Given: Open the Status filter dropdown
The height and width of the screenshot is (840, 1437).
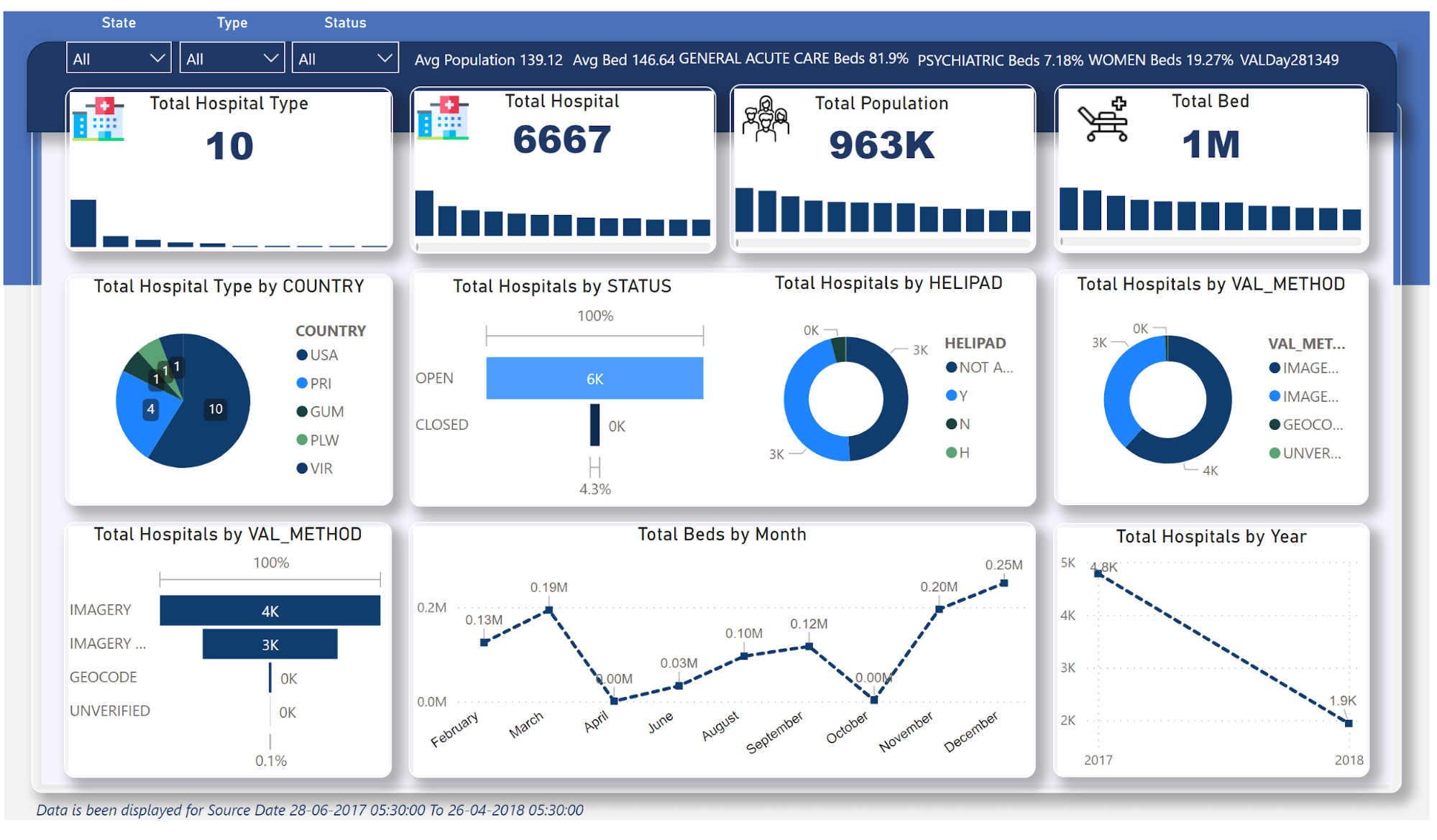Looking at the screenshot, I should pos(345,58).
